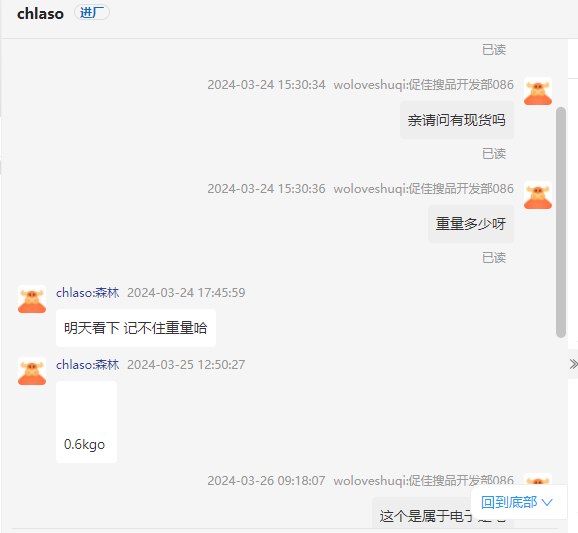Jump to bottom with 回到底部
This screenshot has width=578, height=533.
(509, 502)
